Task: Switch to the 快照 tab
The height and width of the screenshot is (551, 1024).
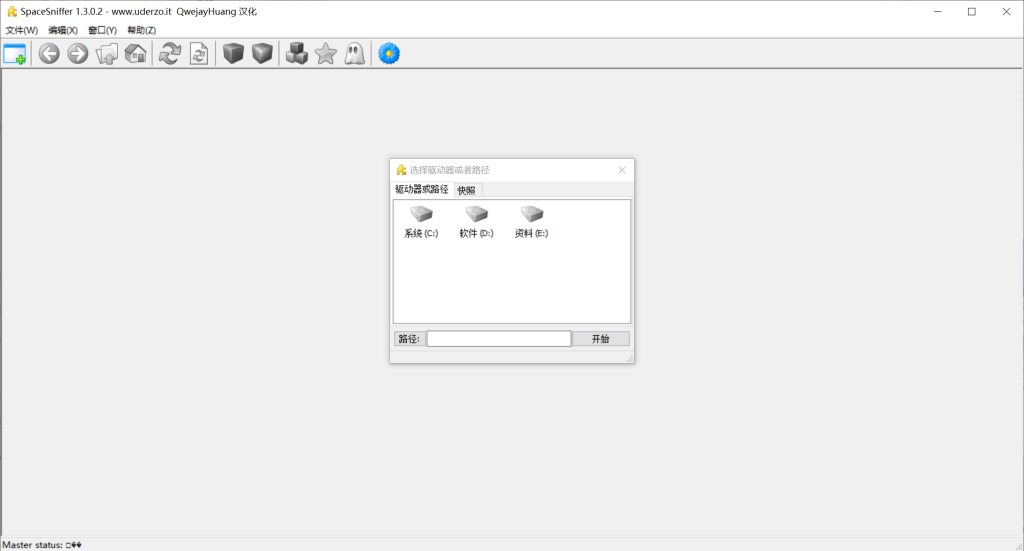Action: click(467, 190)
